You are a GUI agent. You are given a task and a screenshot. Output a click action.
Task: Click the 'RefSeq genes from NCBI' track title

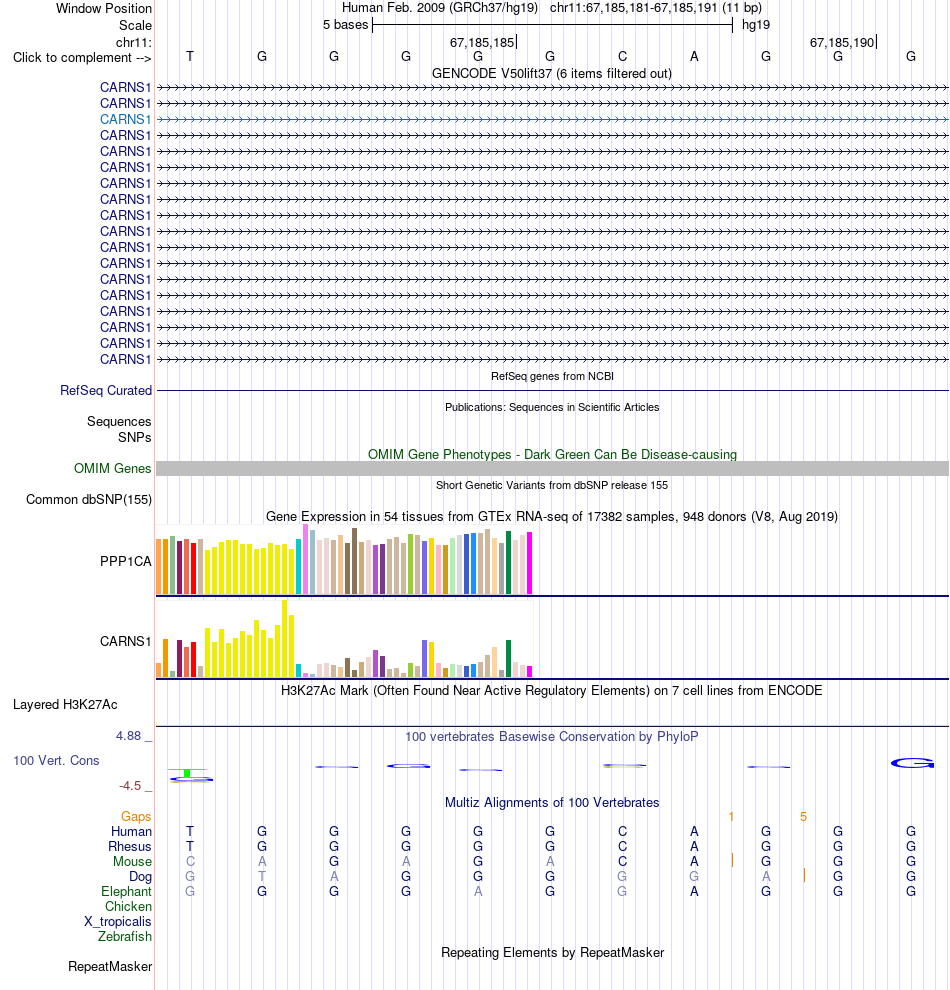552,376
